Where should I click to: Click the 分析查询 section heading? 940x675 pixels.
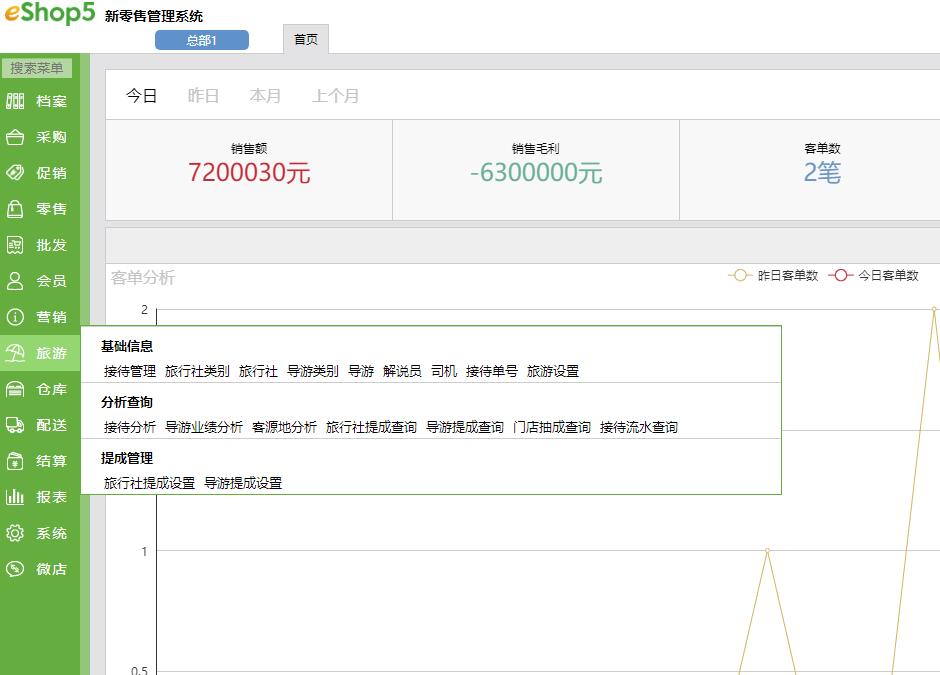(x=127, y=402)
